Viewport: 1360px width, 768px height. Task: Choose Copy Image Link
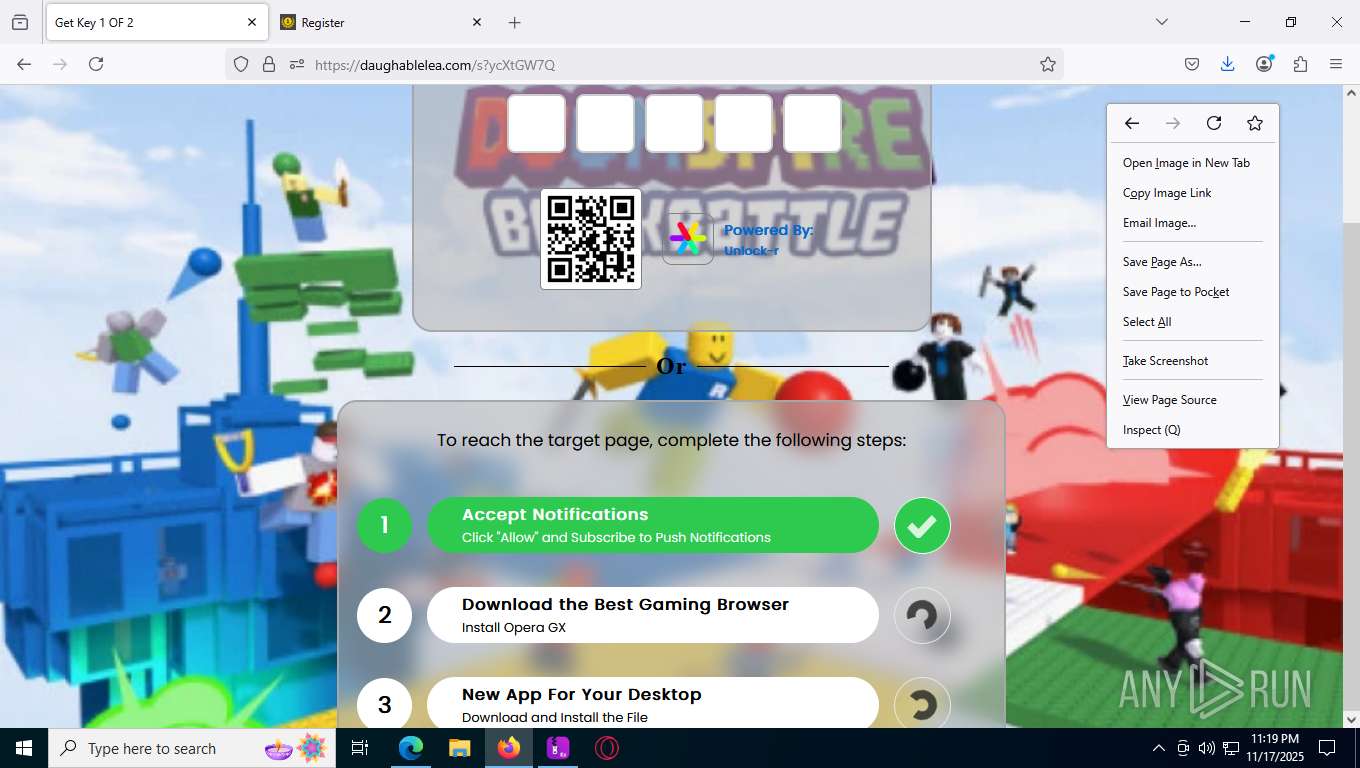(1167, 193)
